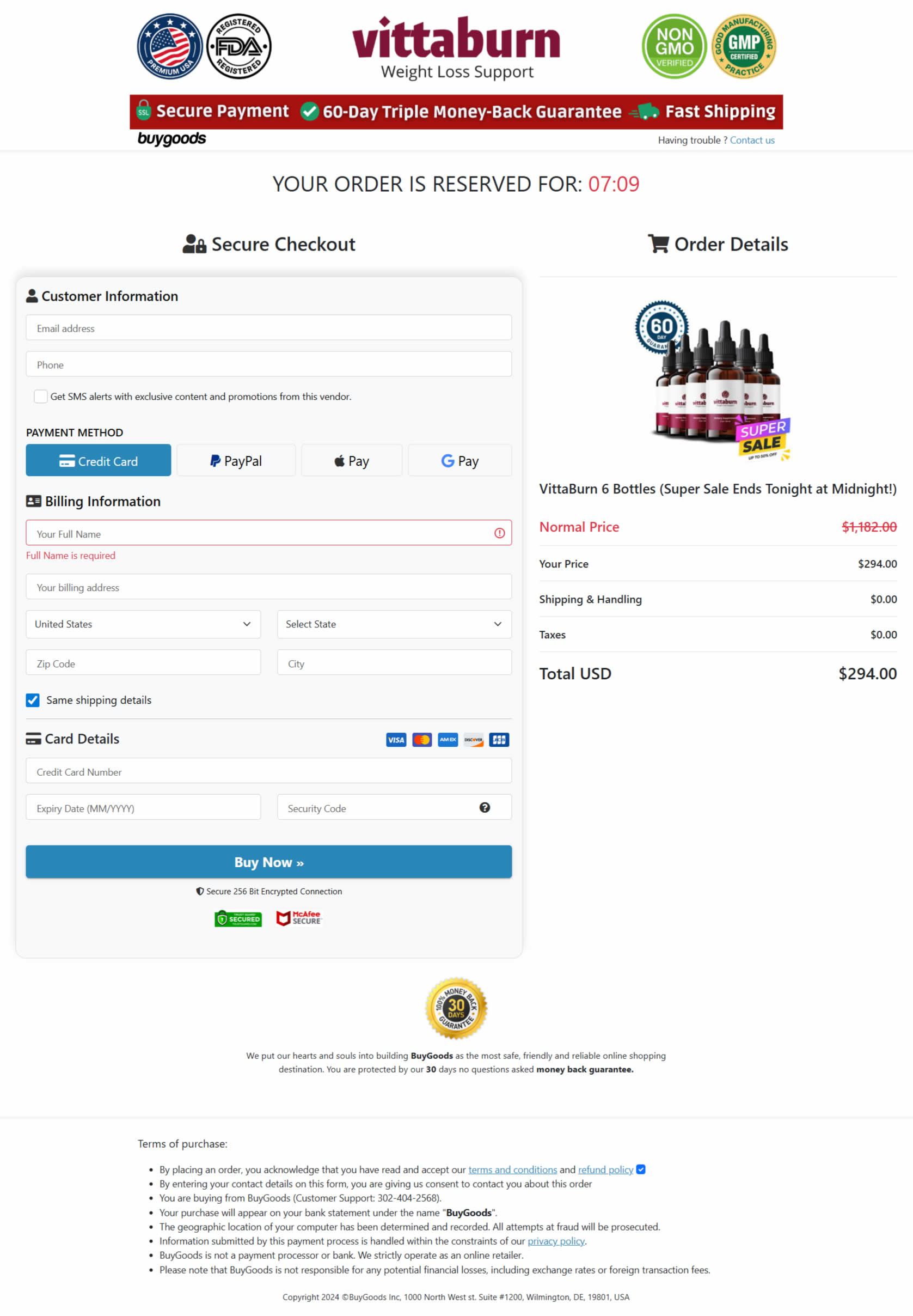Click the 30 days money back seal
The image size is (913, 1316).
(456, 1009)
